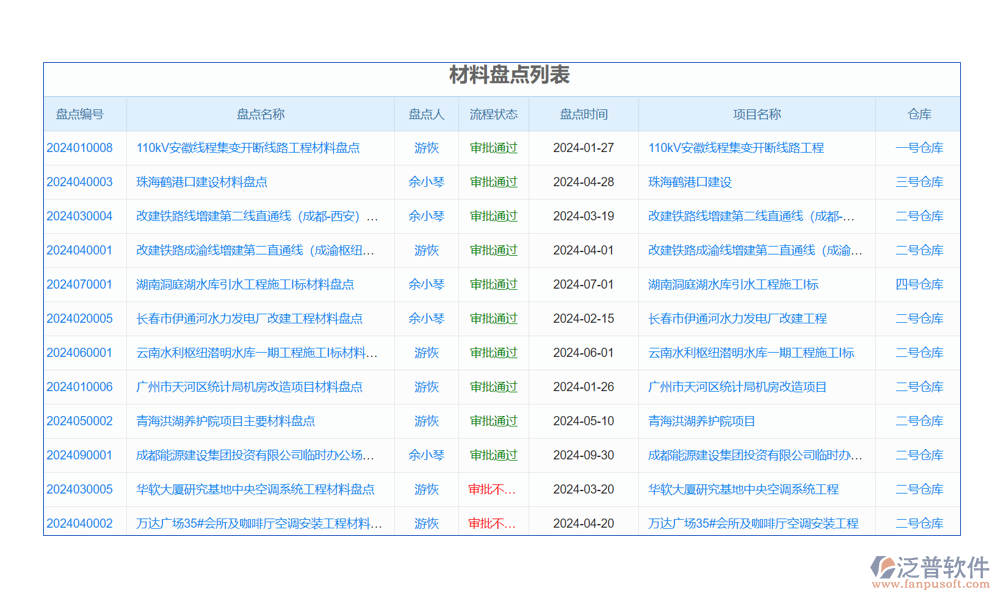The height and width of the screenshot is (600, 1000).
Task: Click the 四号仓库 warehouse link
Action: pyautogui.click(x=918, y=285)
